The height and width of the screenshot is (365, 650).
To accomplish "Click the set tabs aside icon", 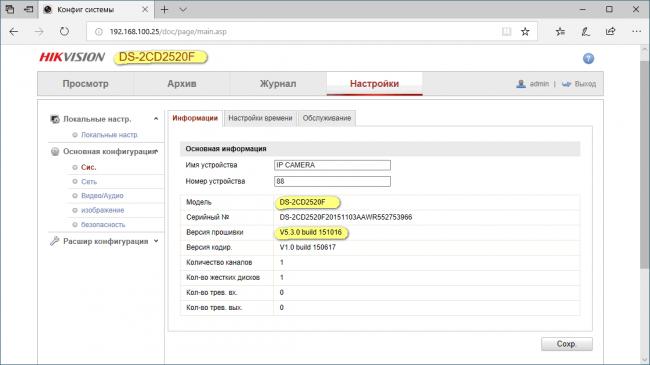I will [x=28, y=9].
